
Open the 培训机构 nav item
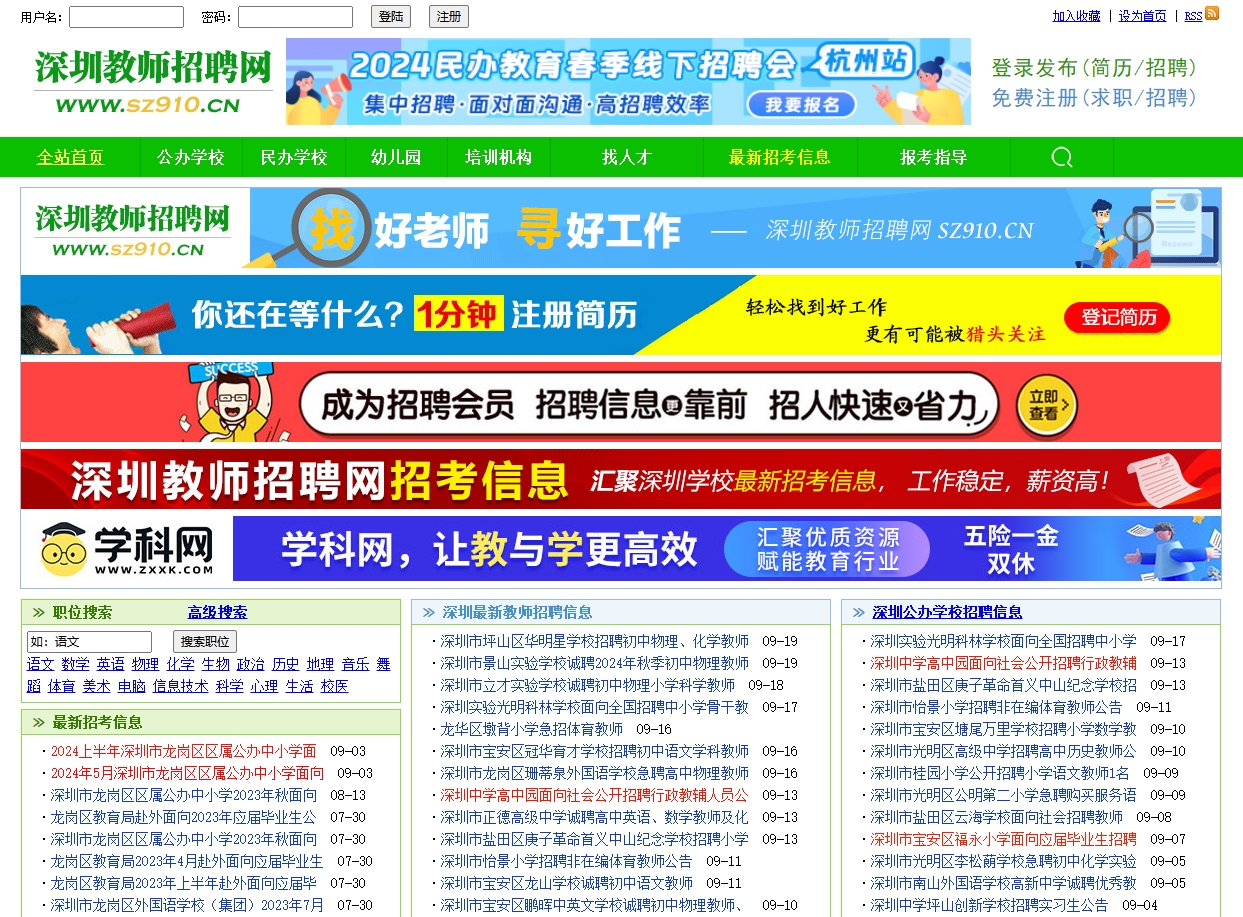point(498,158)
